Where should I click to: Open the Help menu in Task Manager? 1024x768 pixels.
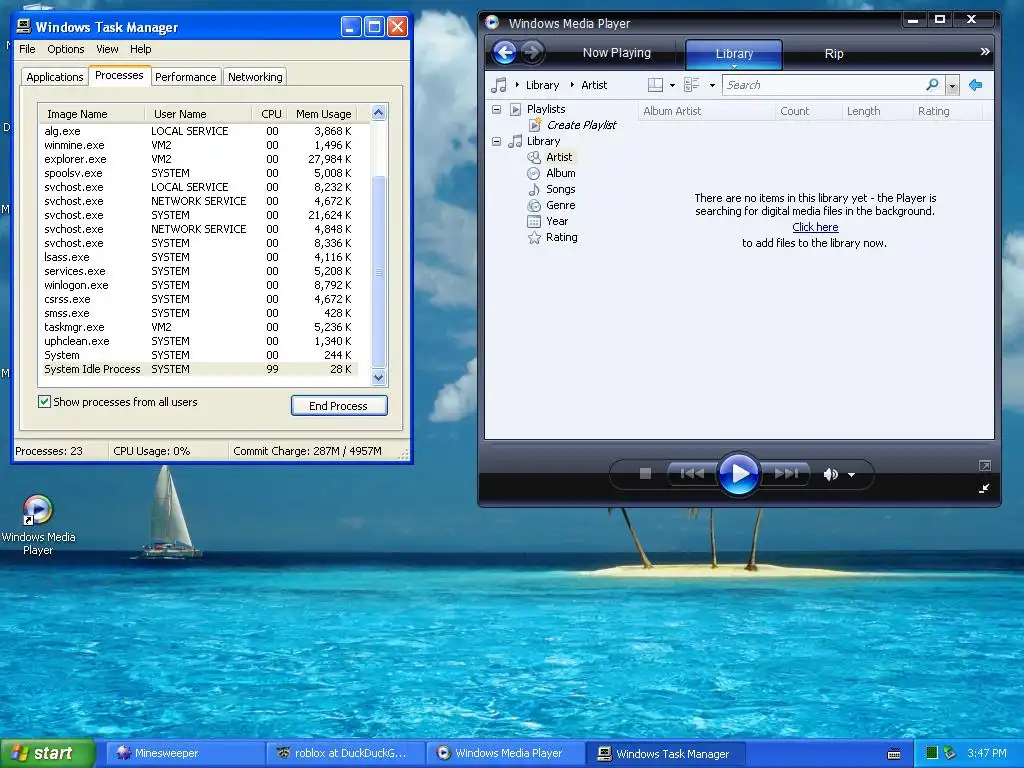(x=140, y=49)
